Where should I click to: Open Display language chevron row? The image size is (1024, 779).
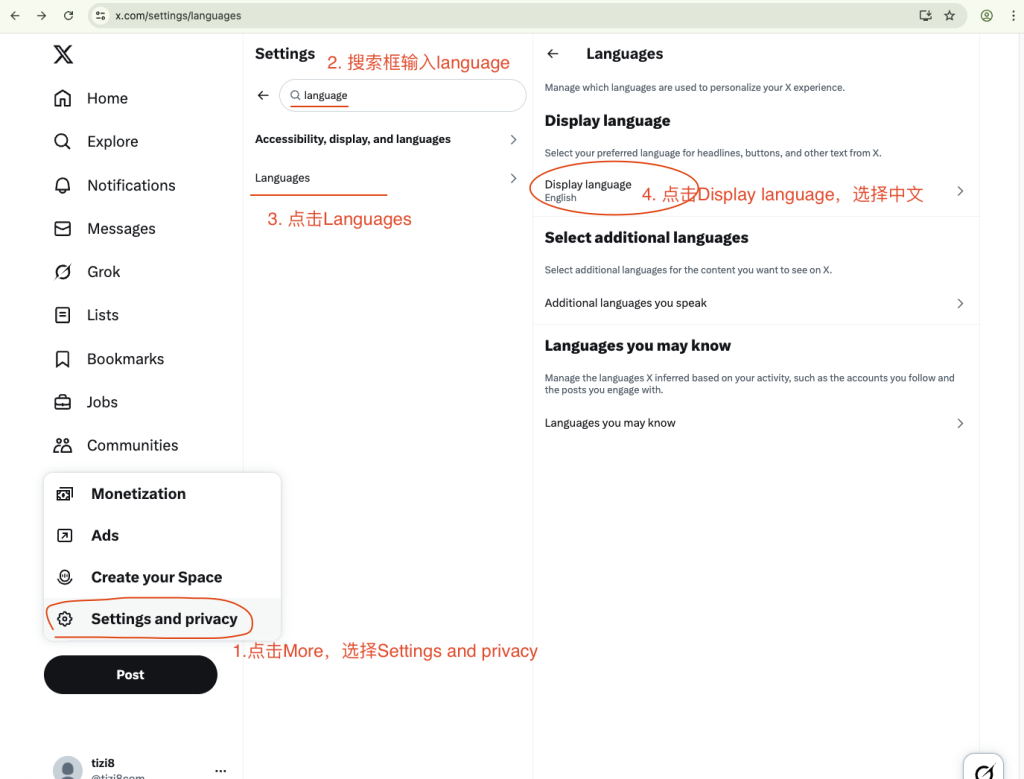pyautogui.click(x=756, y=191)
